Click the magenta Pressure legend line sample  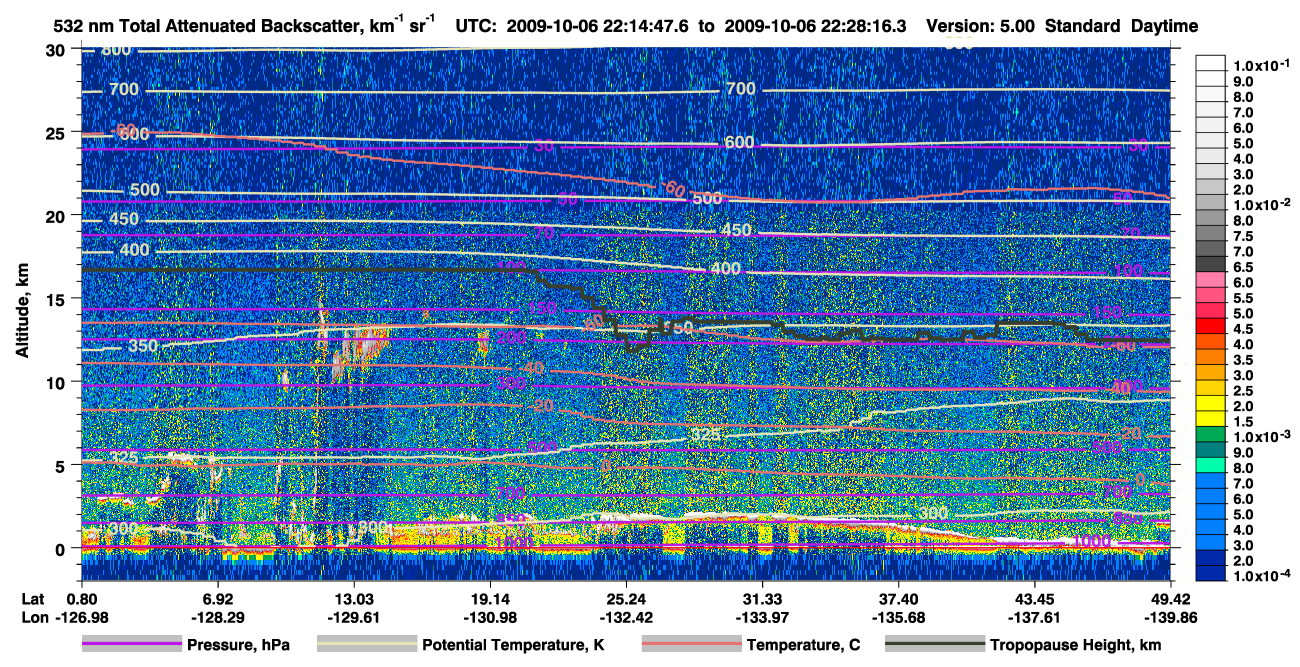point(132,644)
